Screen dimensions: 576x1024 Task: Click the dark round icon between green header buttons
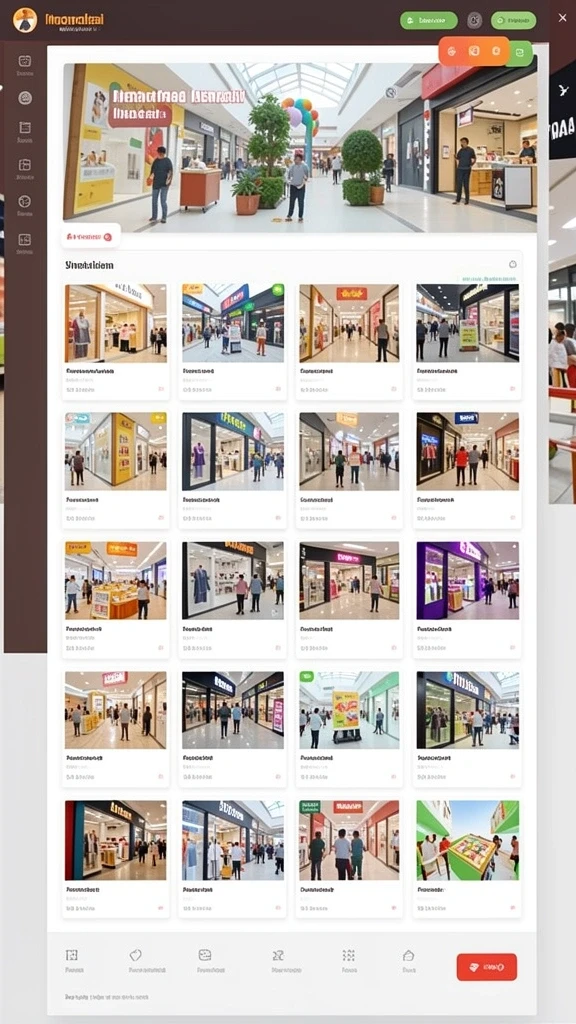pos(474,20)
